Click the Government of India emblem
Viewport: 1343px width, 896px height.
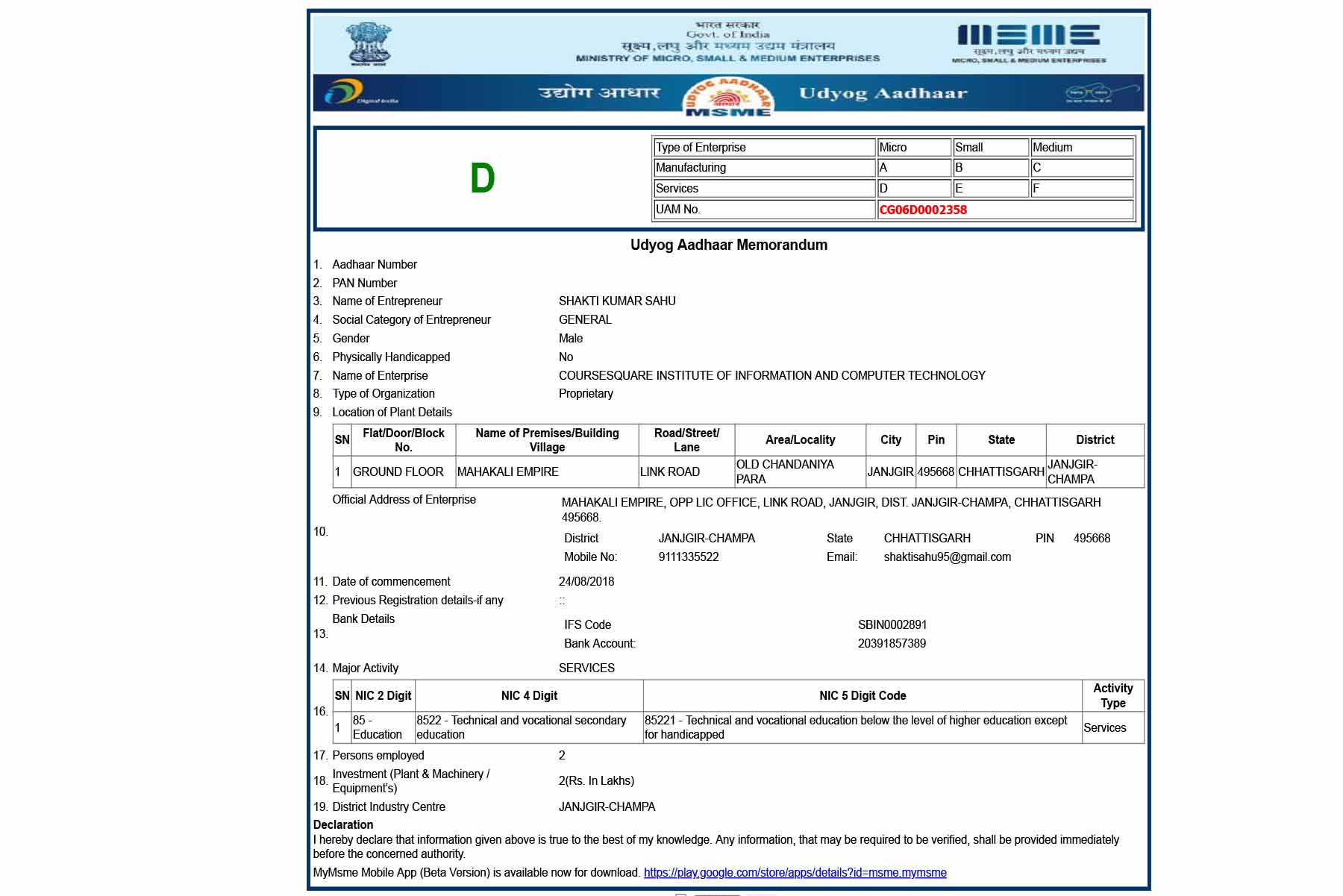click(368, 43)
